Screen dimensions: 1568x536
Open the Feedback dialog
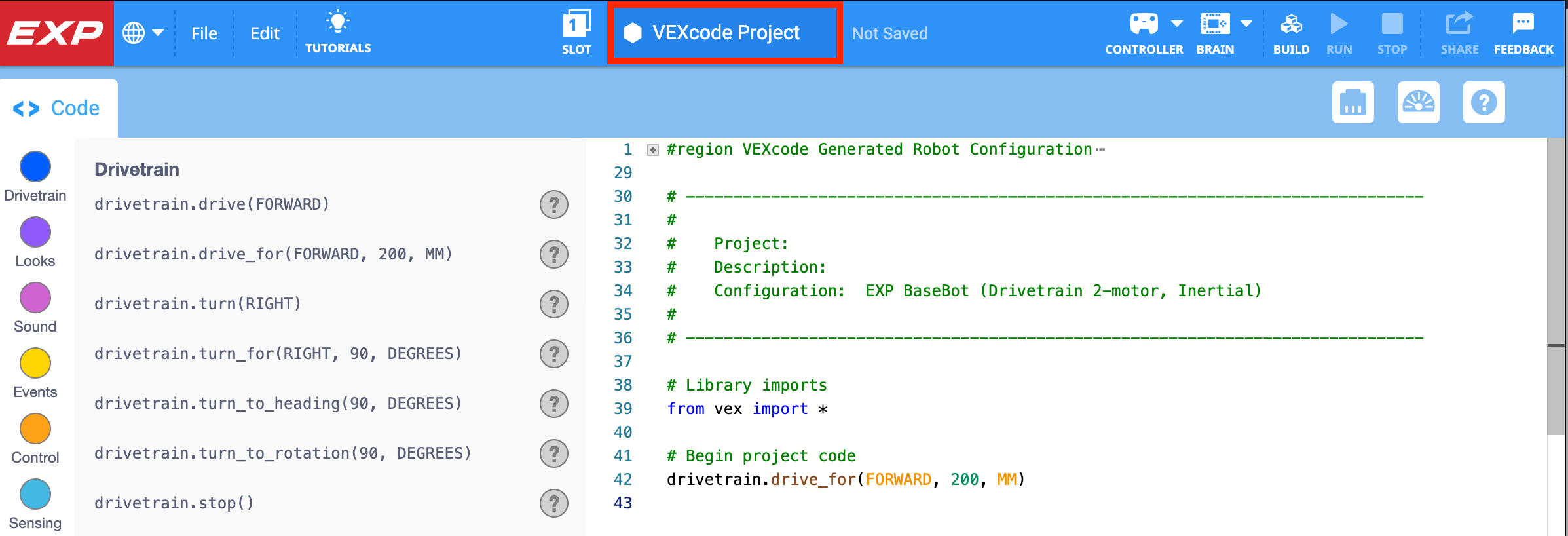pyautogui.click(x=1523, y=33)
